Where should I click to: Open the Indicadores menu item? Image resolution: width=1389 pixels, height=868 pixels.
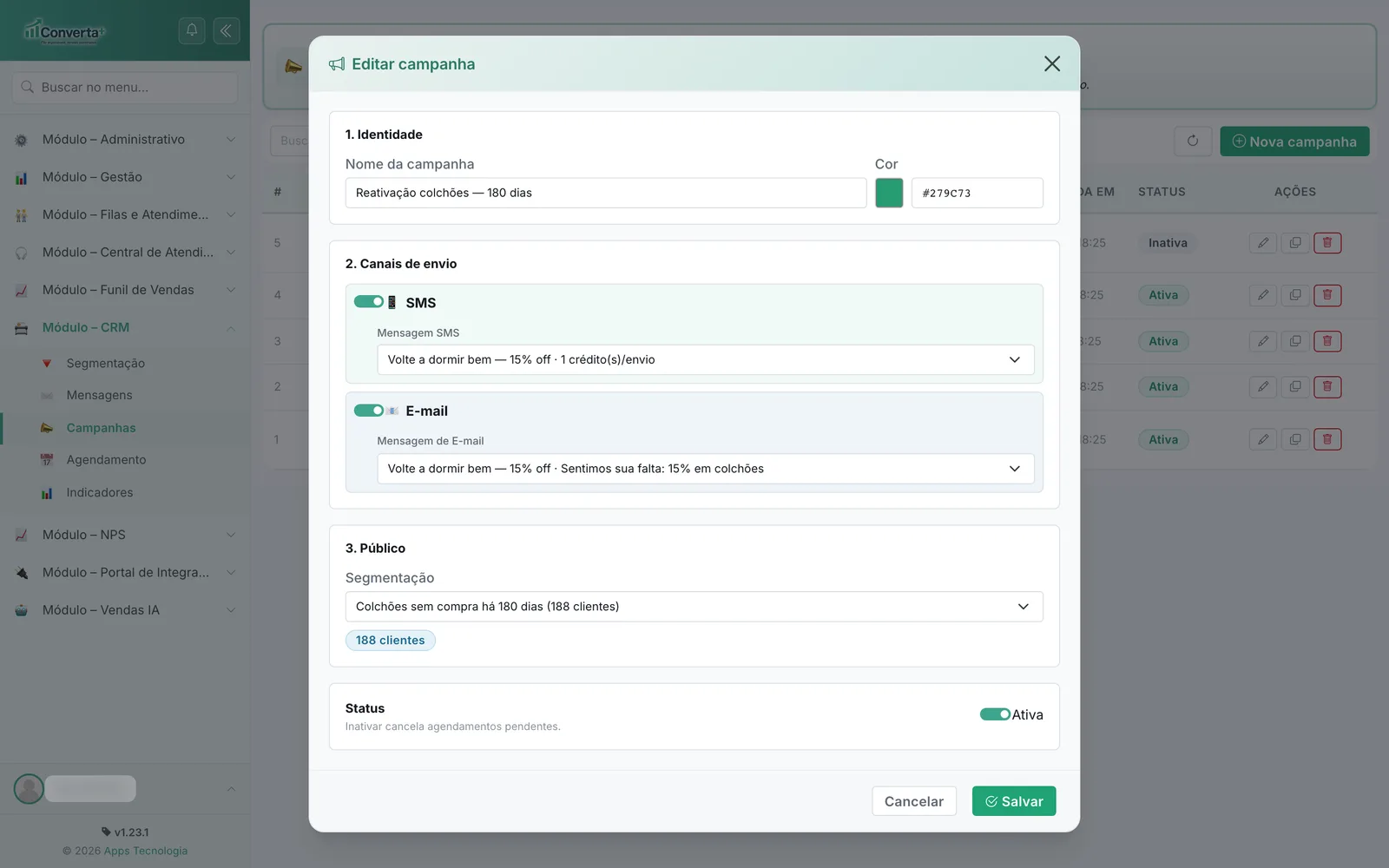click(x=100, y=492)
